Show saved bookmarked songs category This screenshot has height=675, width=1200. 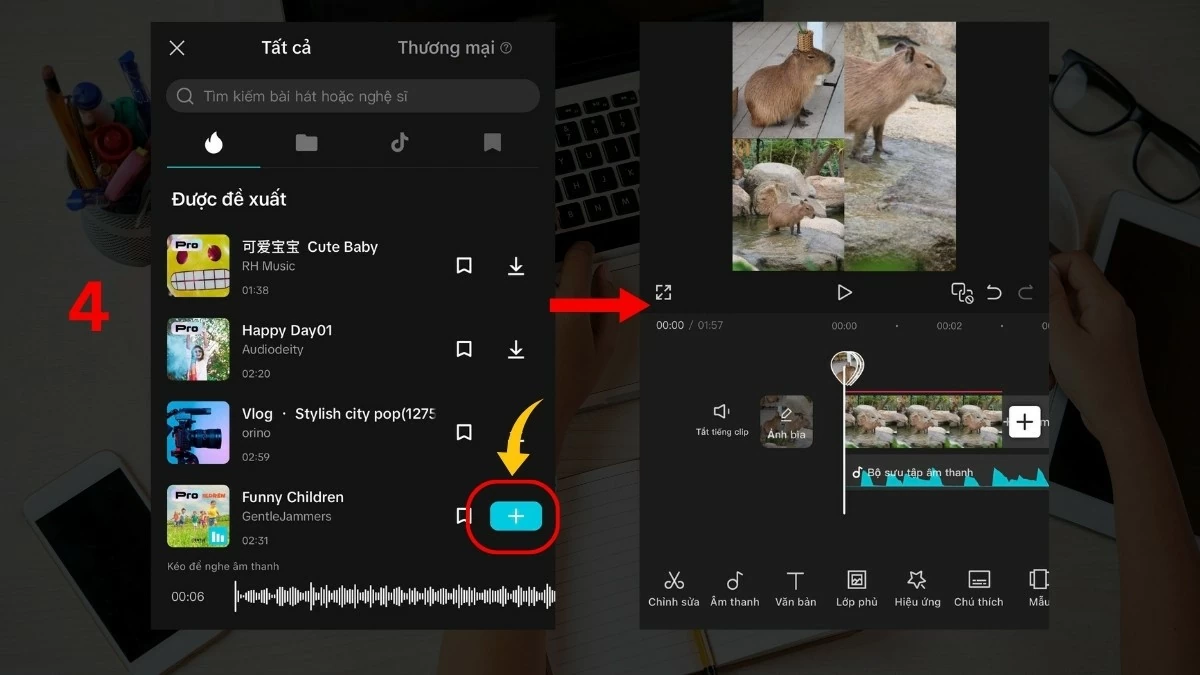tap(492, 143)
